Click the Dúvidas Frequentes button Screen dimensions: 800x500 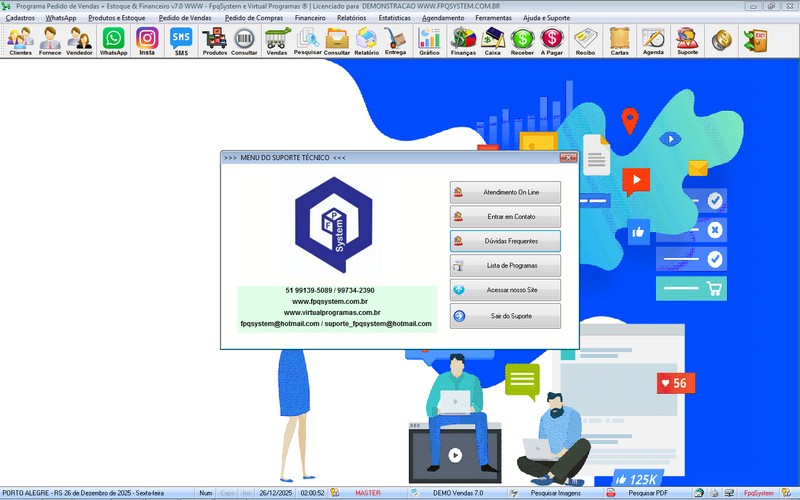[505, 241]
